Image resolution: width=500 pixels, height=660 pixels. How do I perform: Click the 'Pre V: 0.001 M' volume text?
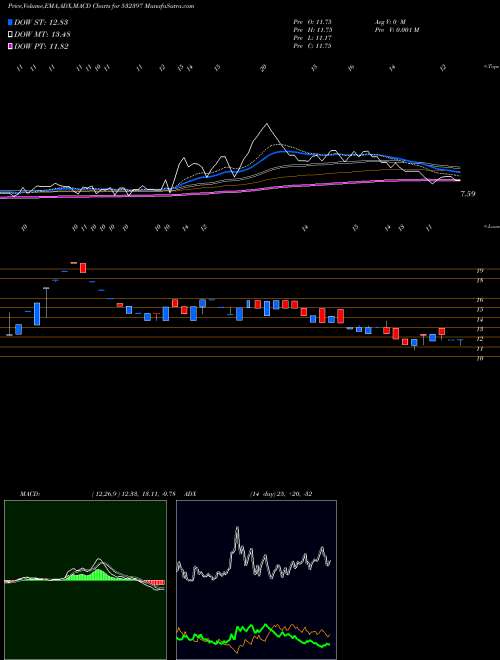(396, 30)
